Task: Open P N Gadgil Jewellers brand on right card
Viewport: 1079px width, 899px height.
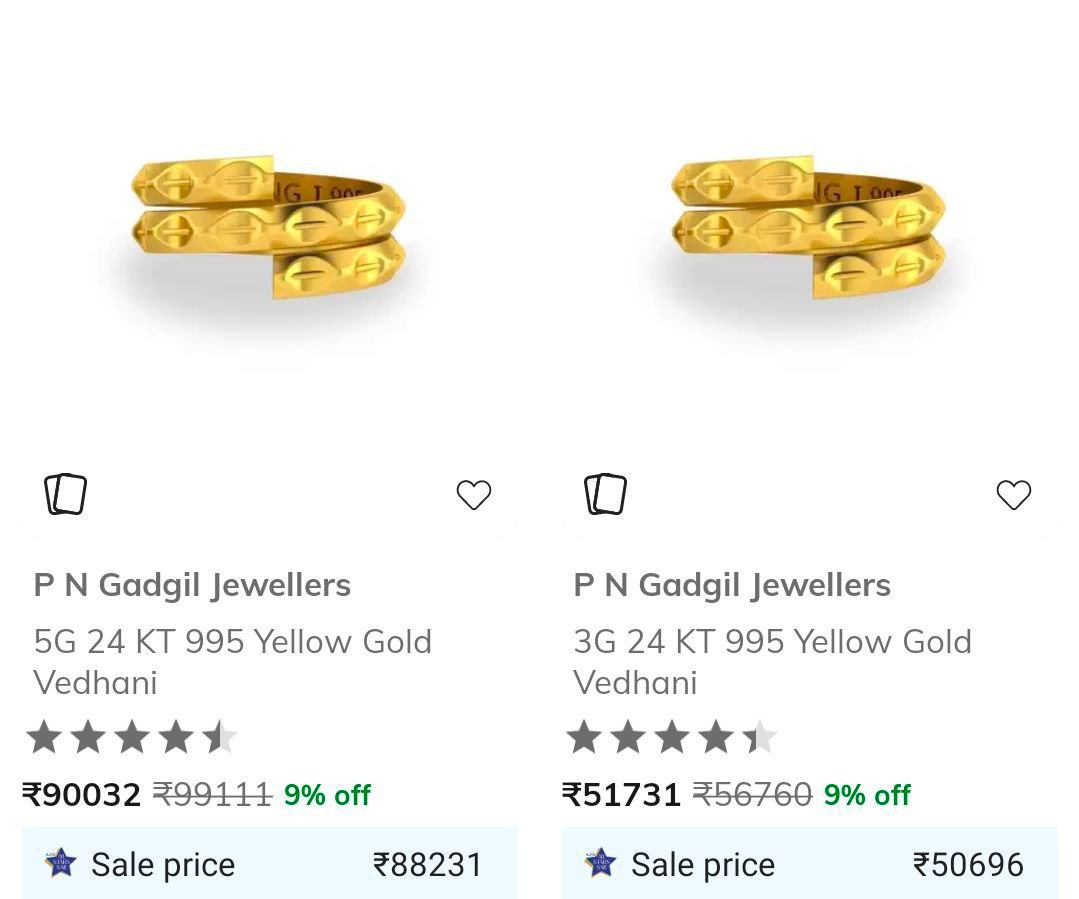Action: coord(732,585)
